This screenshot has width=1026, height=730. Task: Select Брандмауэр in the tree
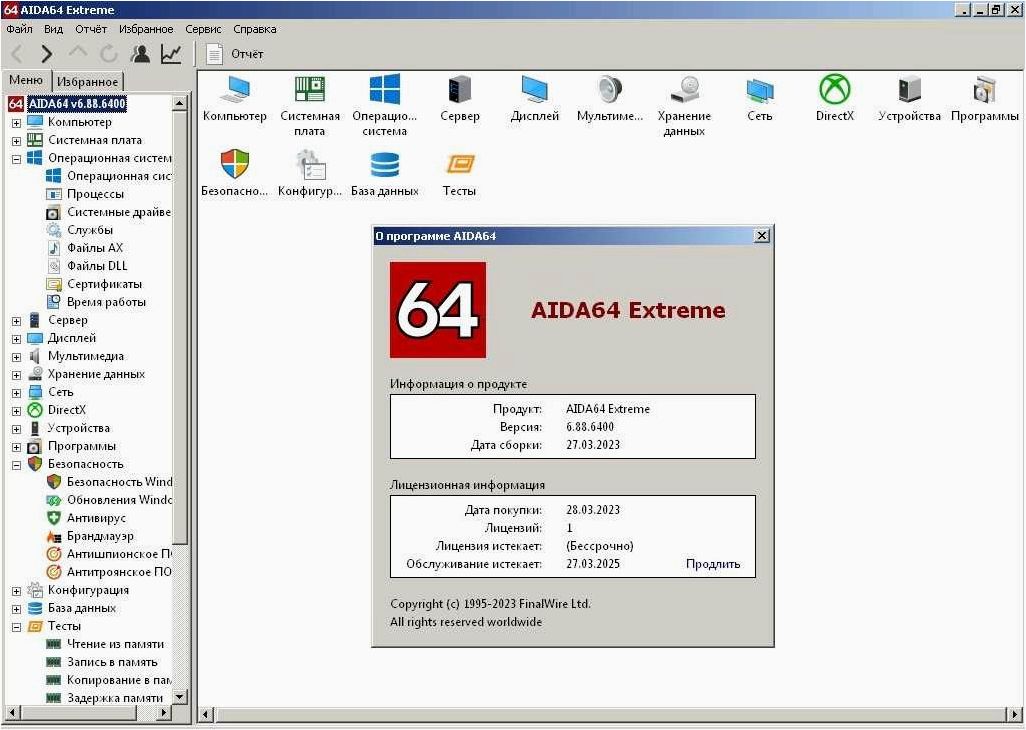tap(99, 536)
